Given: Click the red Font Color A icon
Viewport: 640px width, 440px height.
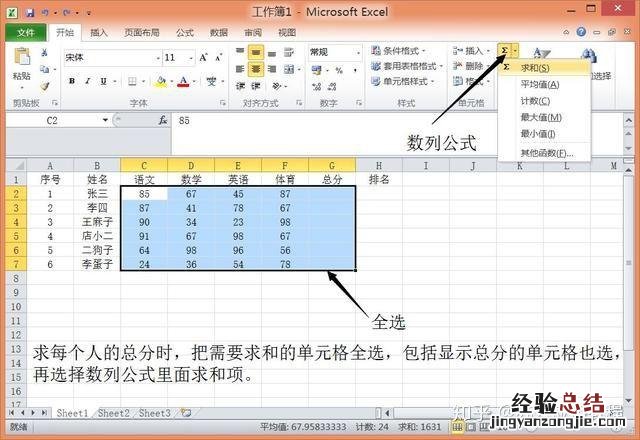Looking at the screenshot, I should pos(183,82).
